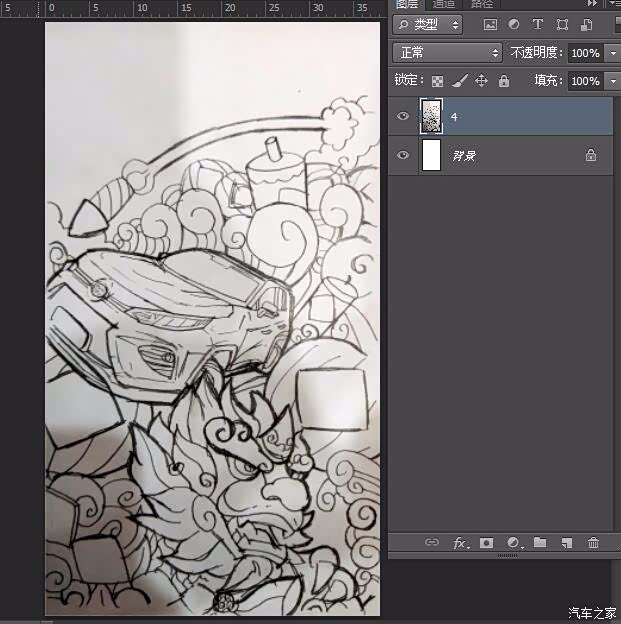Open 填充 fill slider arrow
Image resolution: width=621 pixels, height=624 pixels.
(x=613, y=81)
